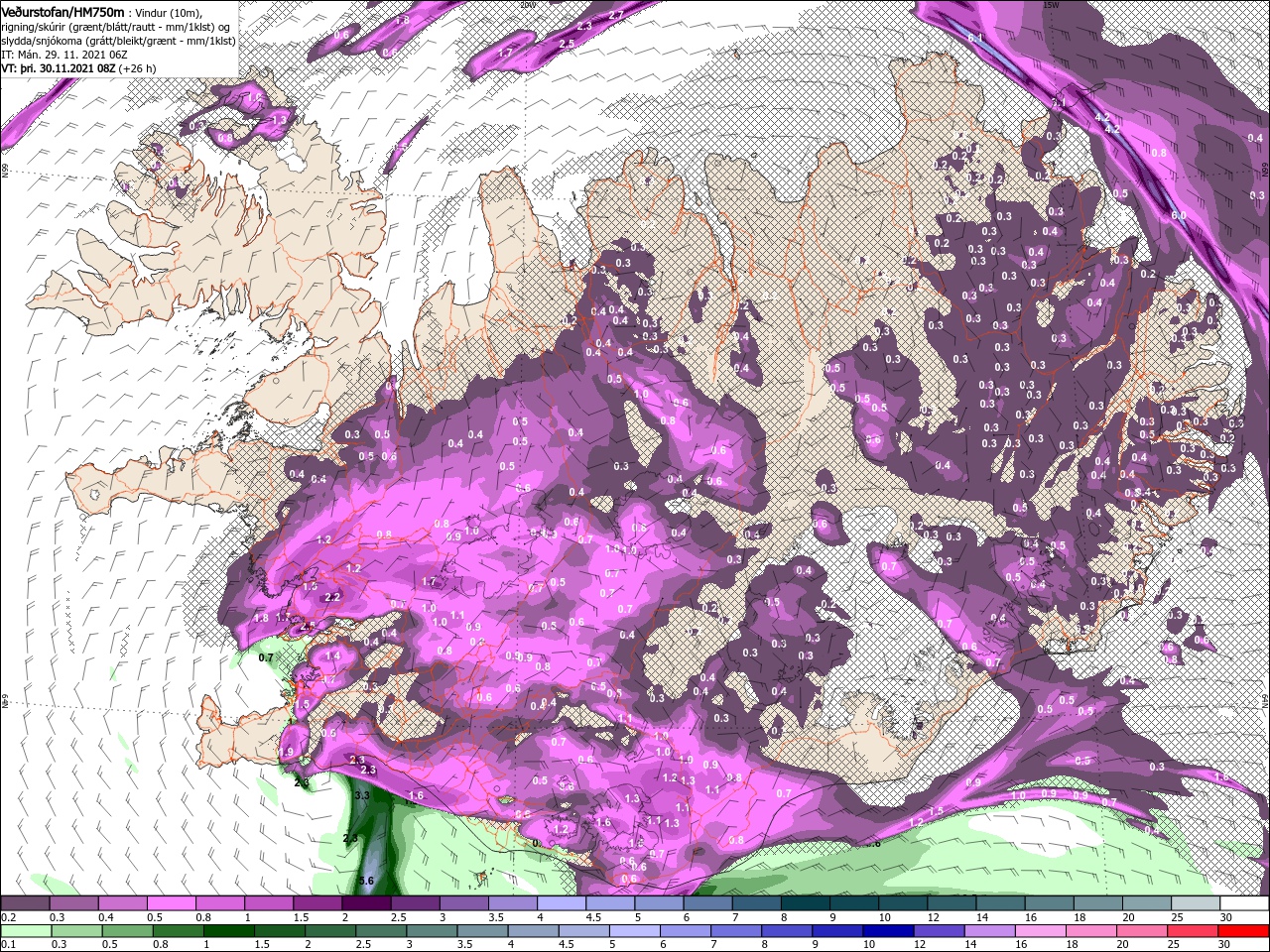Pick the lower legend swatch labeled 12

939,931
